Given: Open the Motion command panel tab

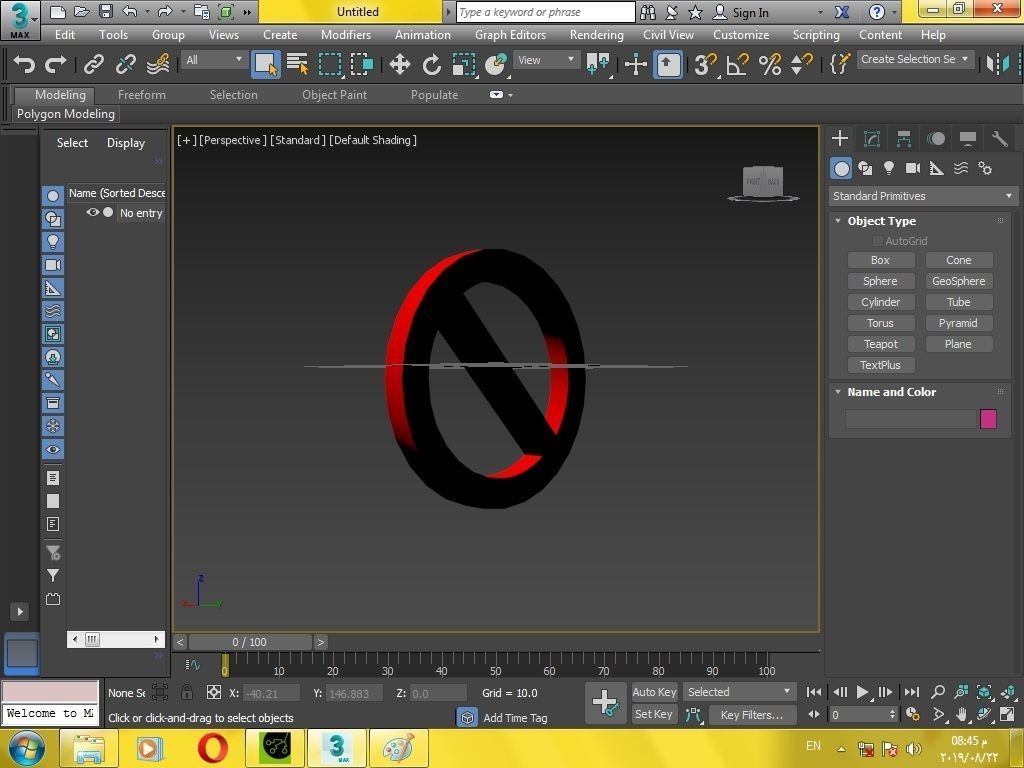Looking at the screenshot, I should 936,138.
